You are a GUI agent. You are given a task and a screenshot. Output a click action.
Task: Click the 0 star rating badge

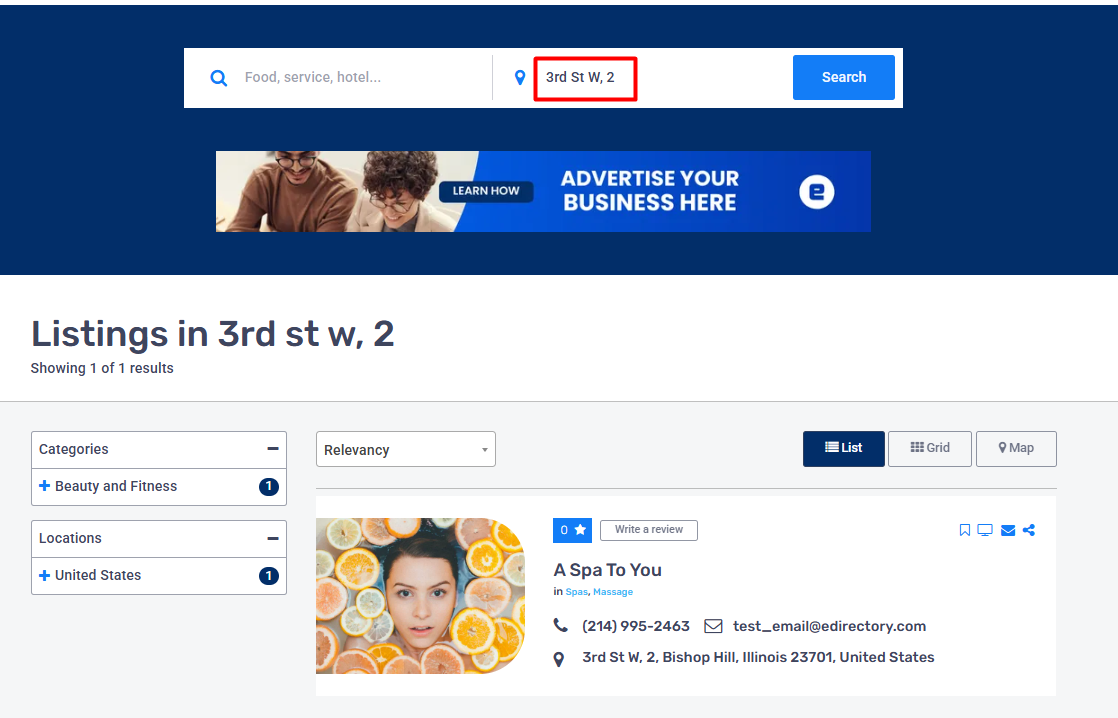[572, 530]
